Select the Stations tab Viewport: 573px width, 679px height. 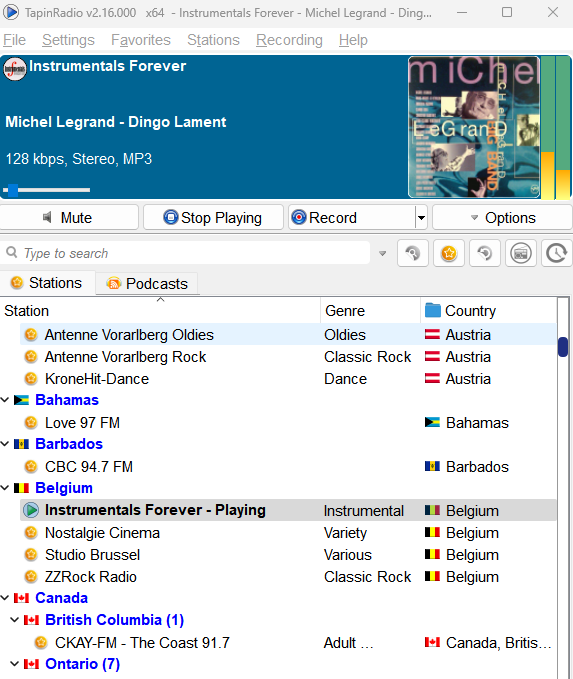pos(47,283)
